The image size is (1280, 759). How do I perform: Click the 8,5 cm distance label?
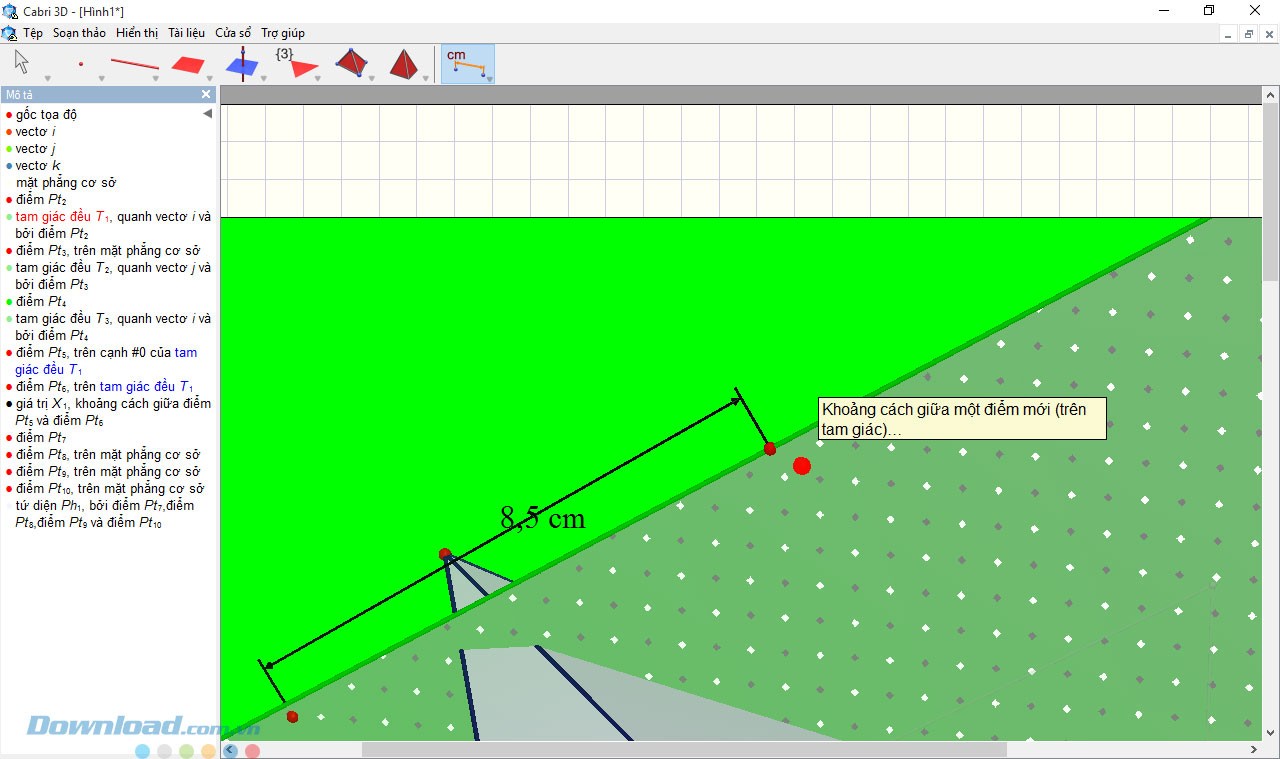point(542,518)
